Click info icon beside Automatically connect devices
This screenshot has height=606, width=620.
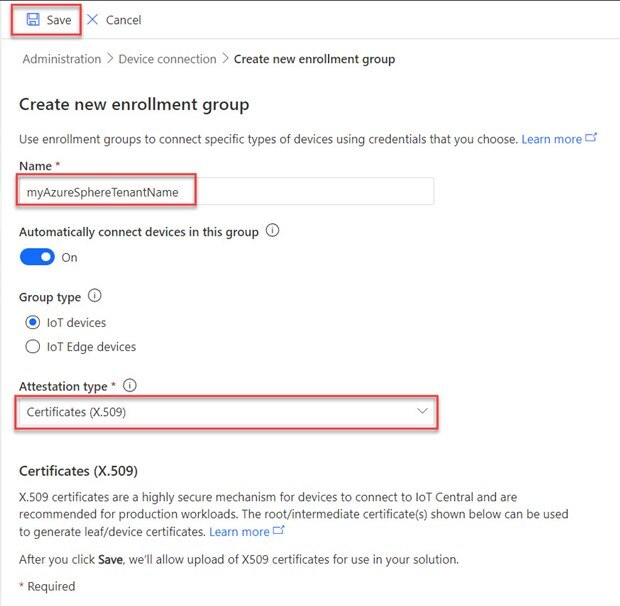(273, 231)
